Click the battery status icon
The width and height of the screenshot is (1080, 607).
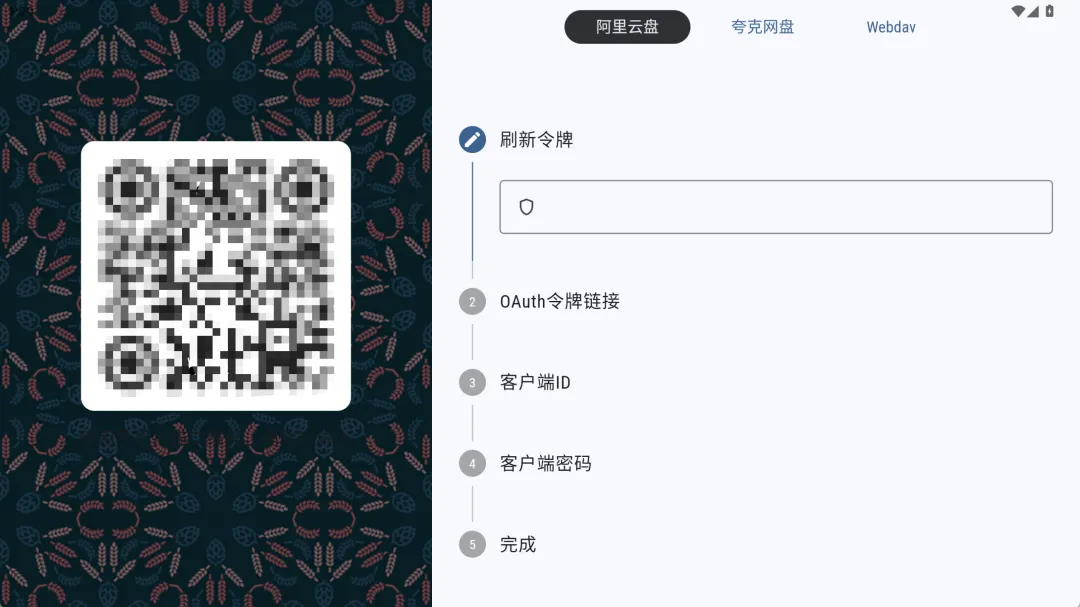coord(1050,11)
